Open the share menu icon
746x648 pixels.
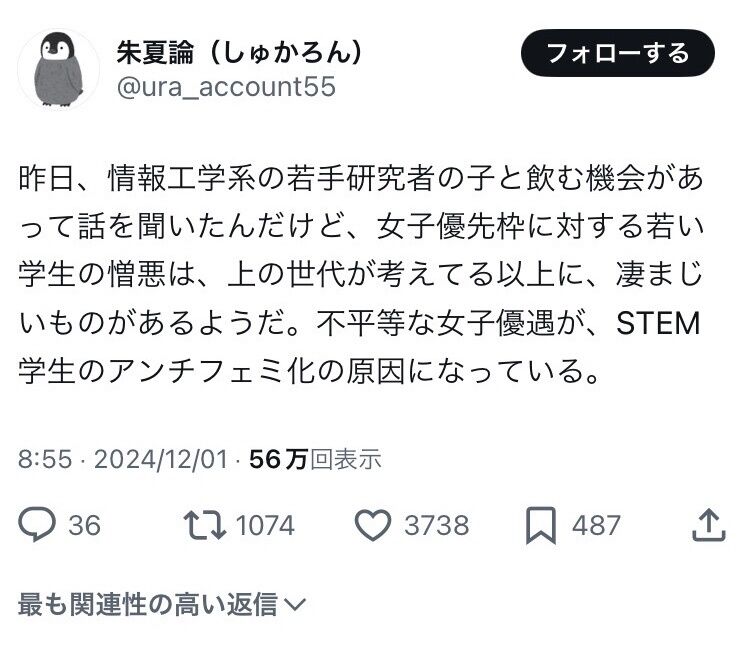707,524
